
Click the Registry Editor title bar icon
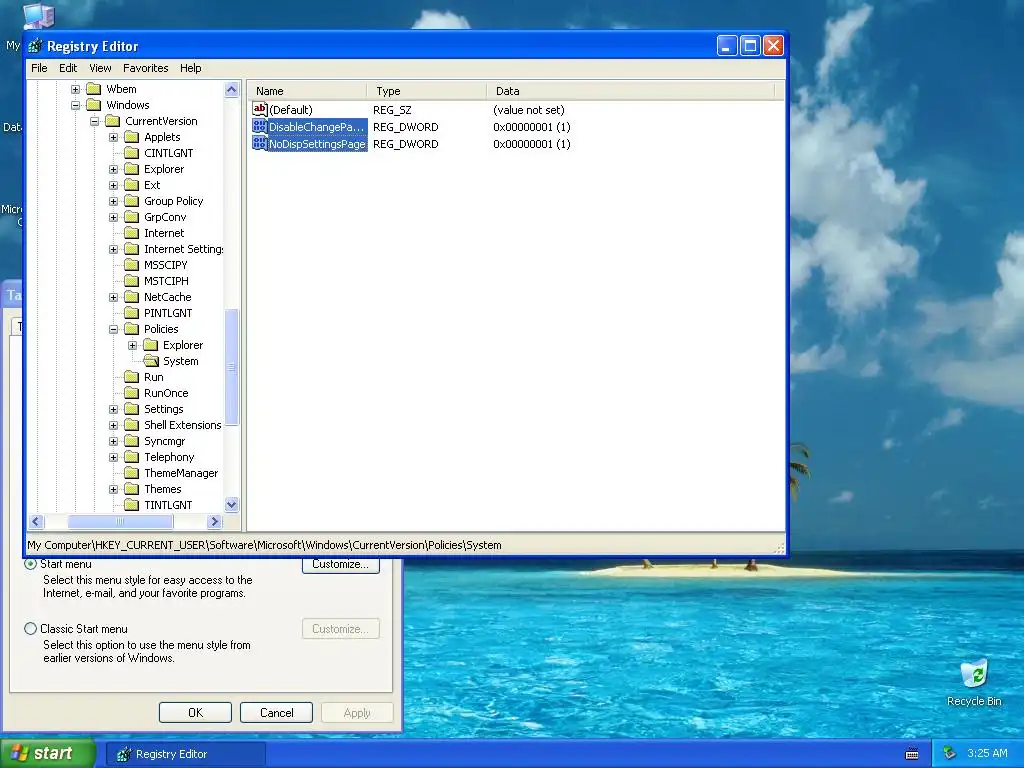[x=35, y=46]
